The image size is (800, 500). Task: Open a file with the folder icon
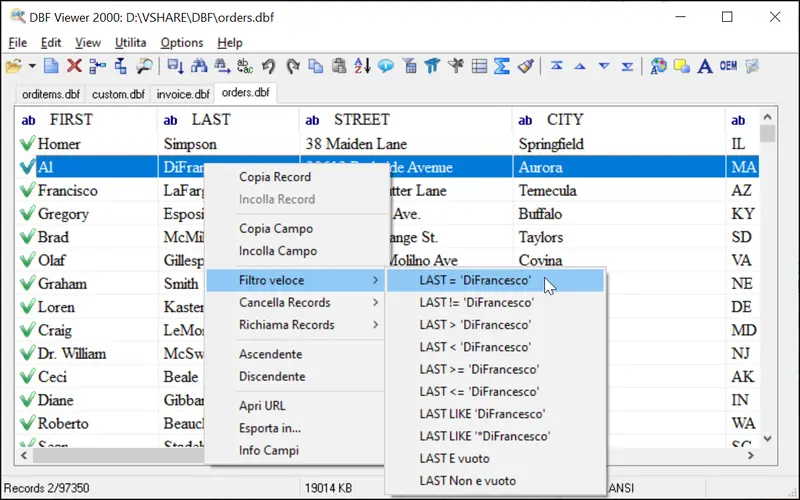[x=14, y=66]
